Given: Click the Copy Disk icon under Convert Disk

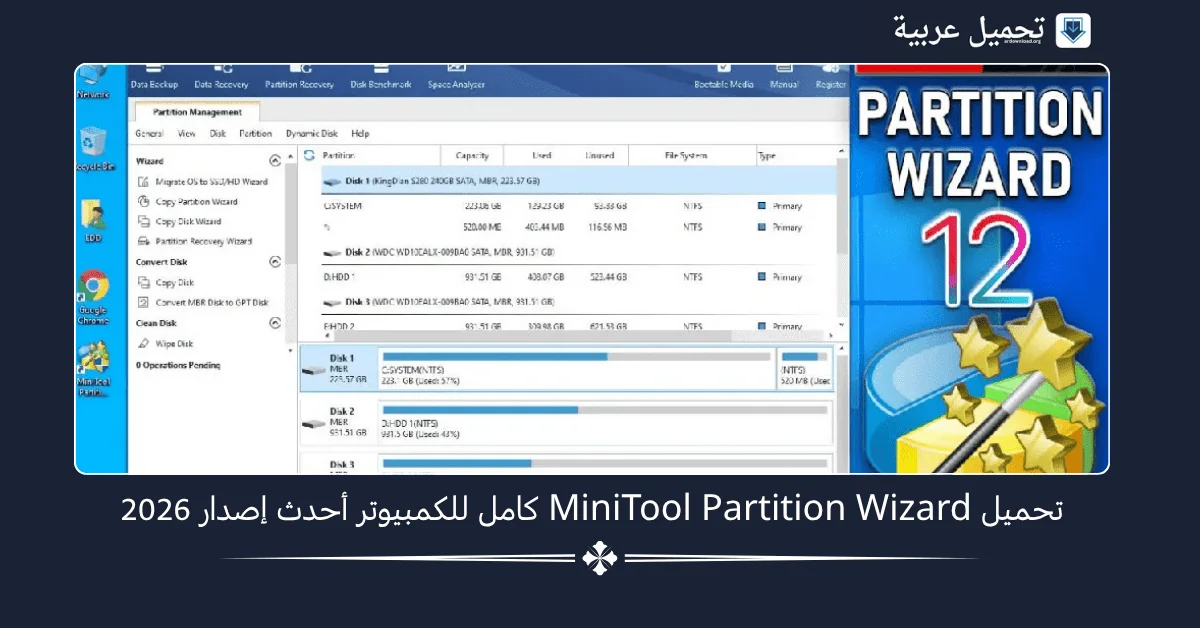Looking at the screenshot, I should [x=144, y=283].
